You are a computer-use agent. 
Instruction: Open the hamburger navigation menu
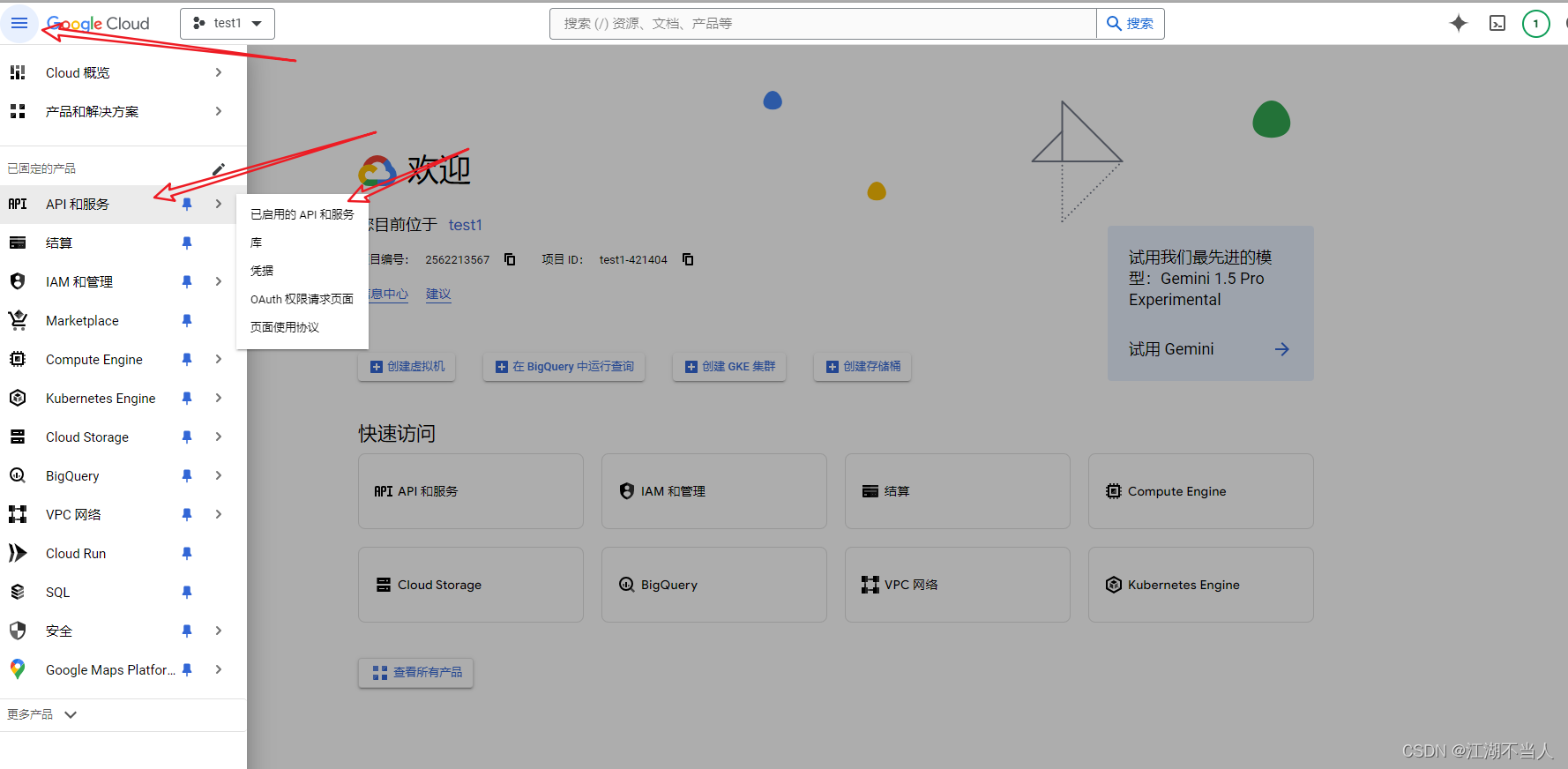pyautogui.click(x=19, y=23)
